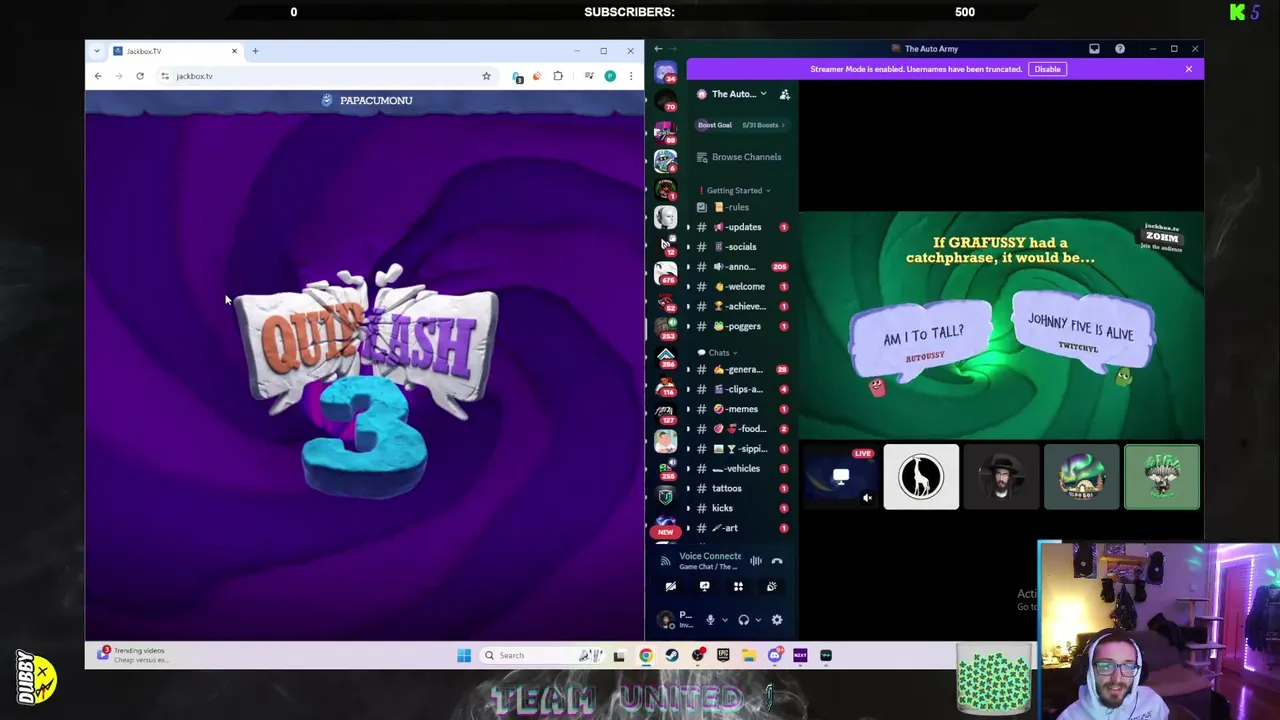The image size is (1280, 720).
Task: Open the Chrome profile avatar
Action: click(610, 76)
